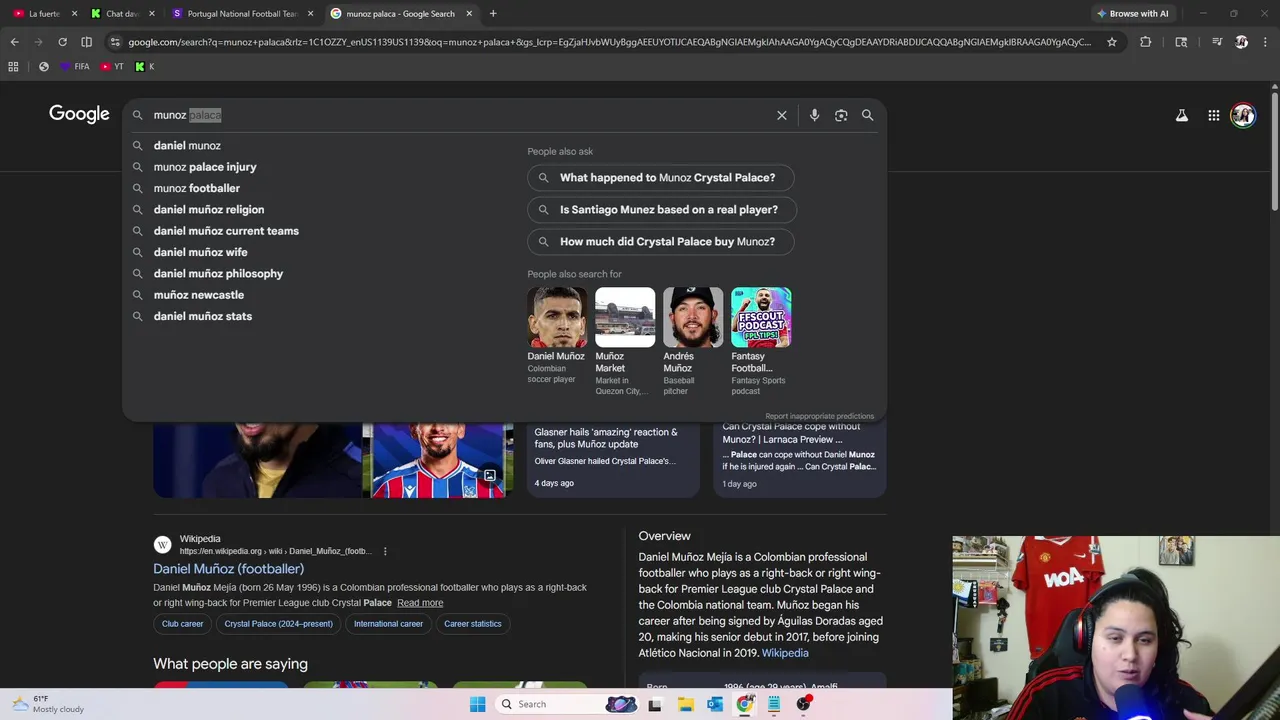Open the browser extensions puzzle icon
Image resolution: width=1280 pixels, height=720 pixels.
point(1145,42)
